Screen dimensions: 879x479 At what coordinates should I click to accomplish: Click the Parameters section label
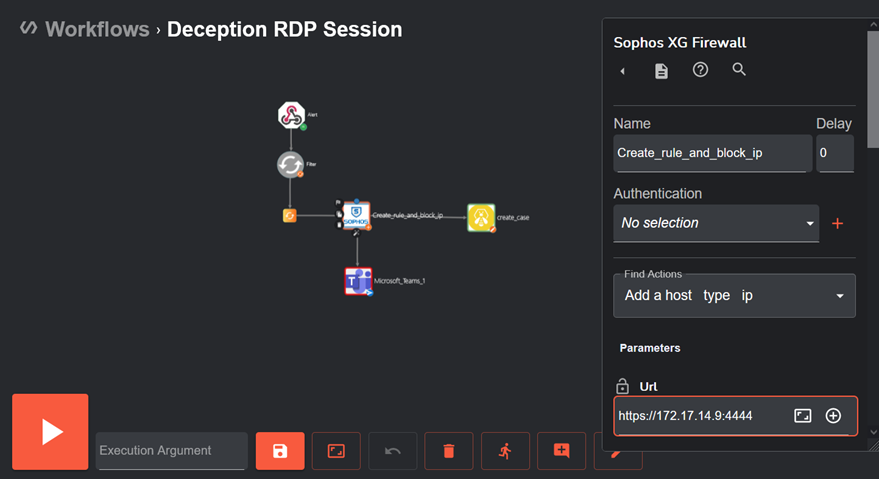(650, 348)
